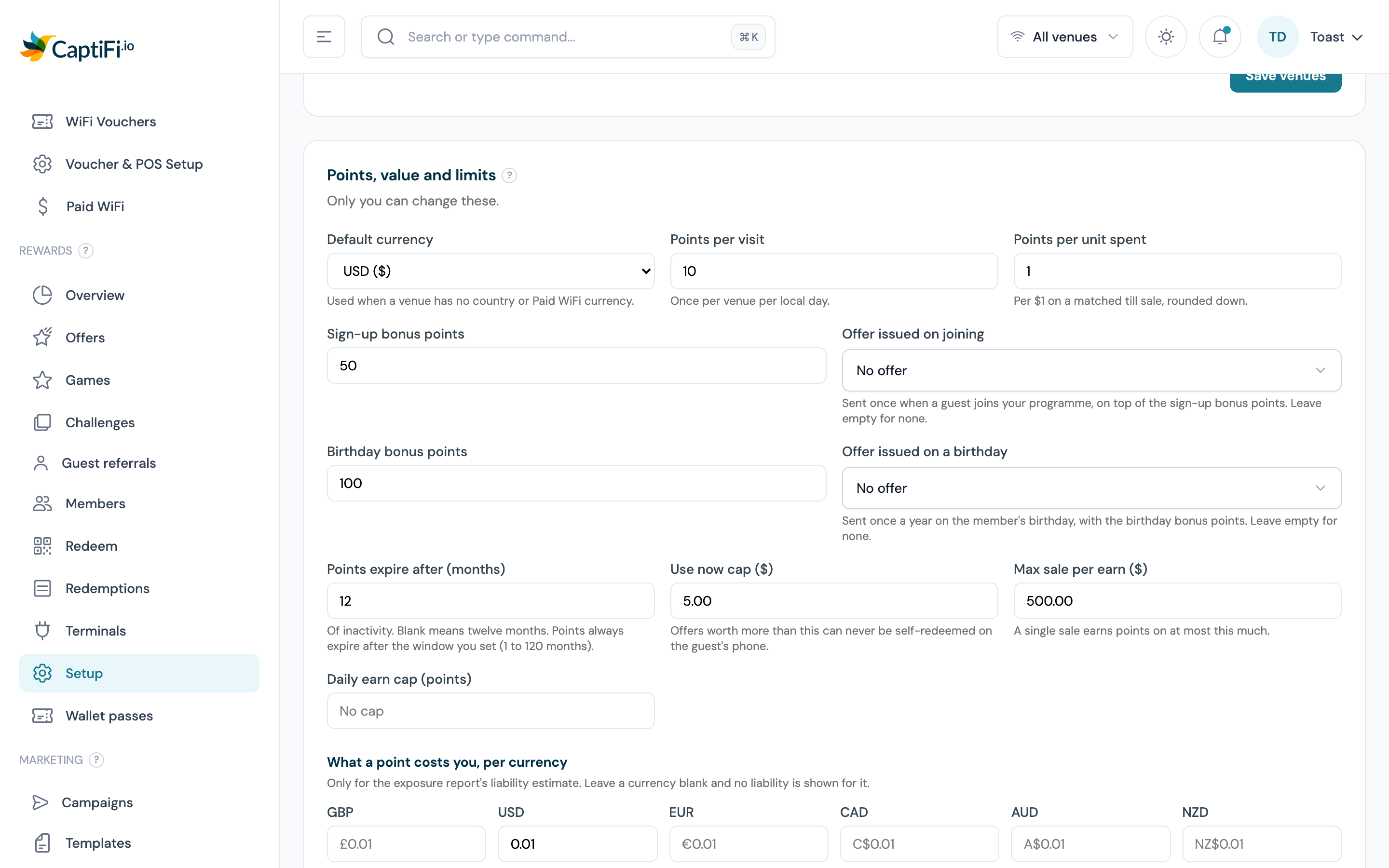Click Sign-up bonus points field
Viewport: 1389px width, 868px height.
(576, 366)
